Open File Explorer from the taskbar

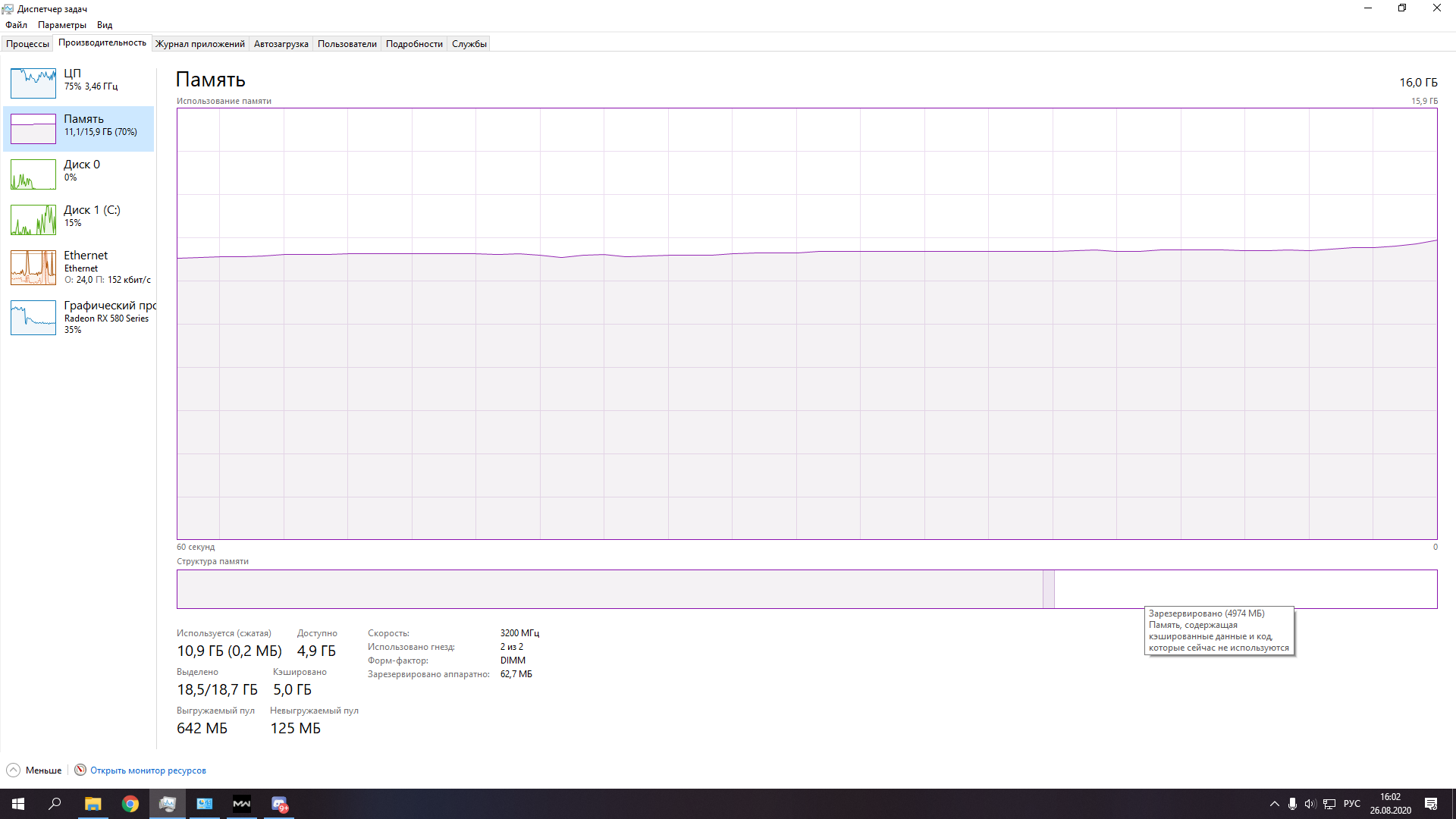coord(93,804)
